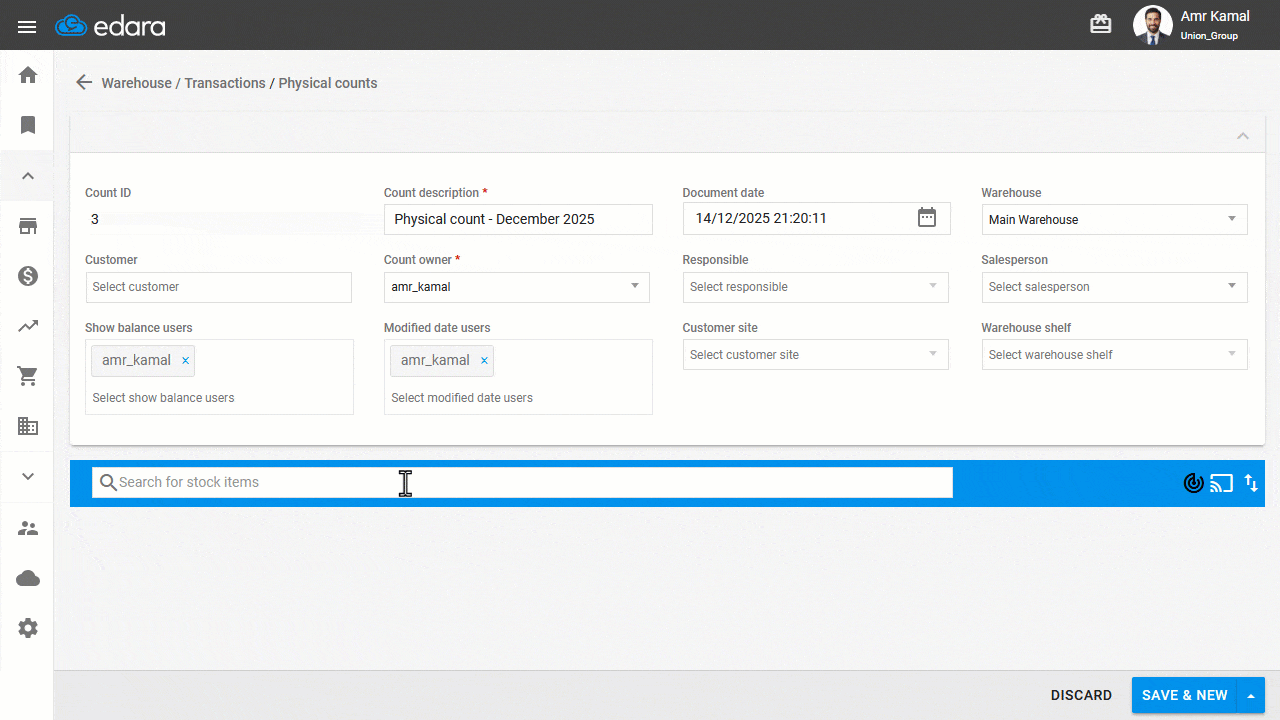Remove amr_kamal from Modified date users

(484, 361)
